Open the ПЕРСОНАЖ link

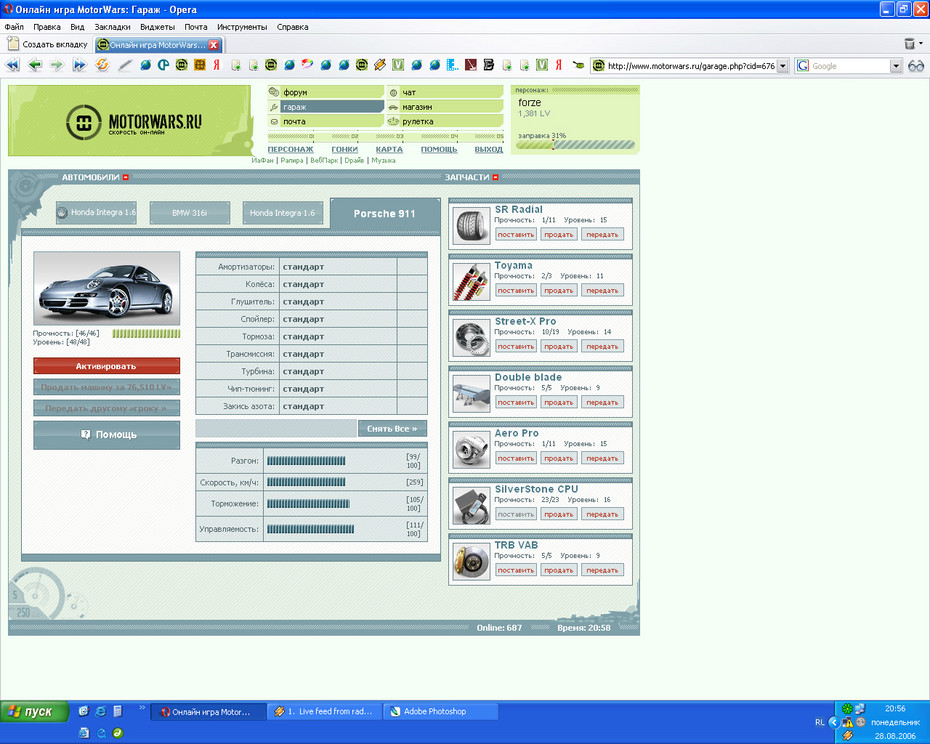point(290,150)
